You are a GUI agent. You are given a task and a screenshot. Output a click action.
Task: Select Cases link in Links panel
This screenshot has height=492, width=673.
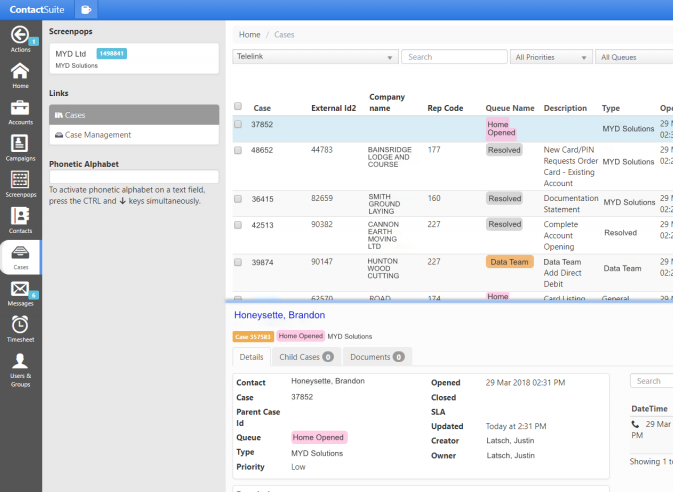134,115
